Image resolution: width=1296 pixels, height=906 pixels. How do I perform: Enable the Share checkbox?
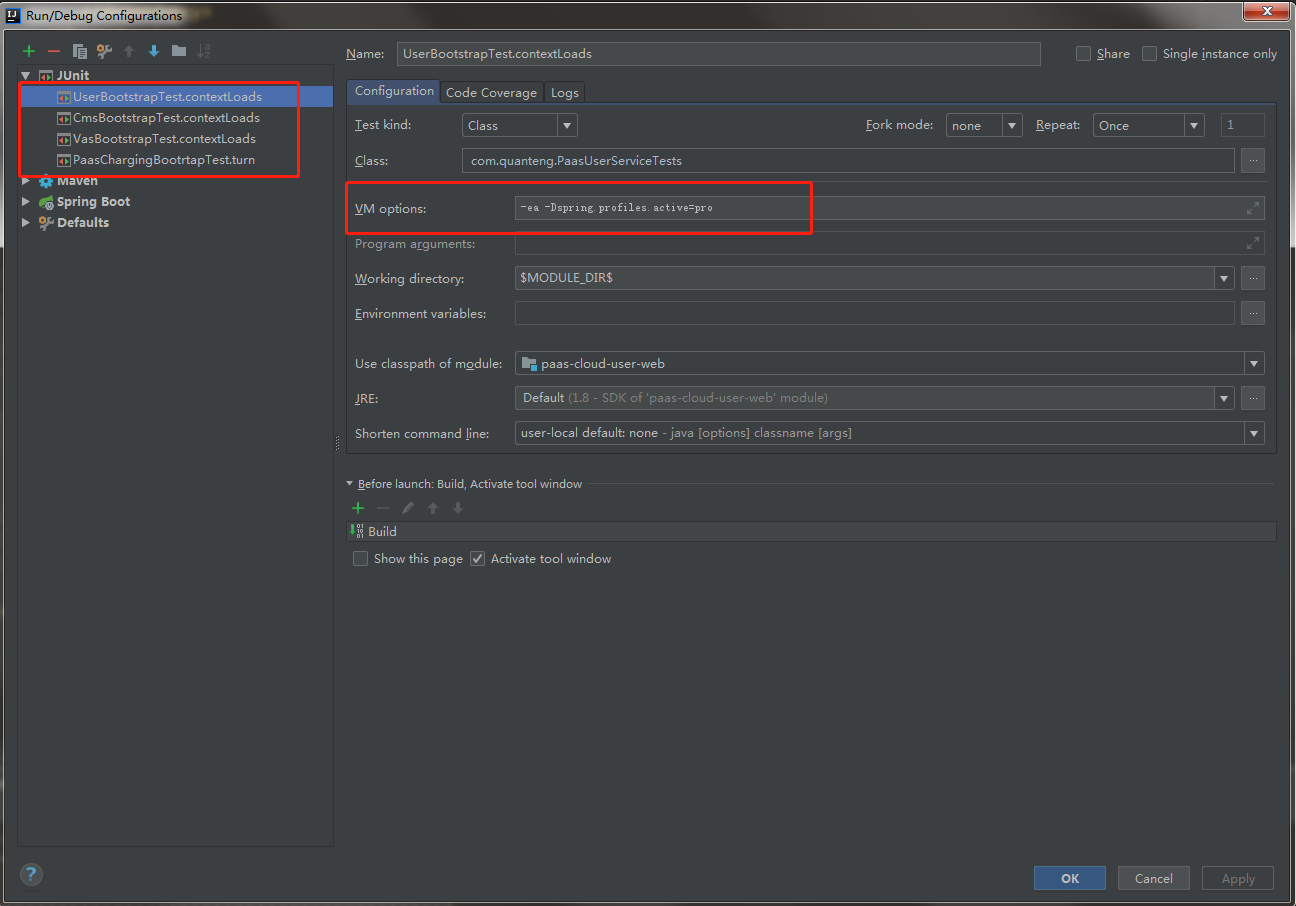(1083, 54)
